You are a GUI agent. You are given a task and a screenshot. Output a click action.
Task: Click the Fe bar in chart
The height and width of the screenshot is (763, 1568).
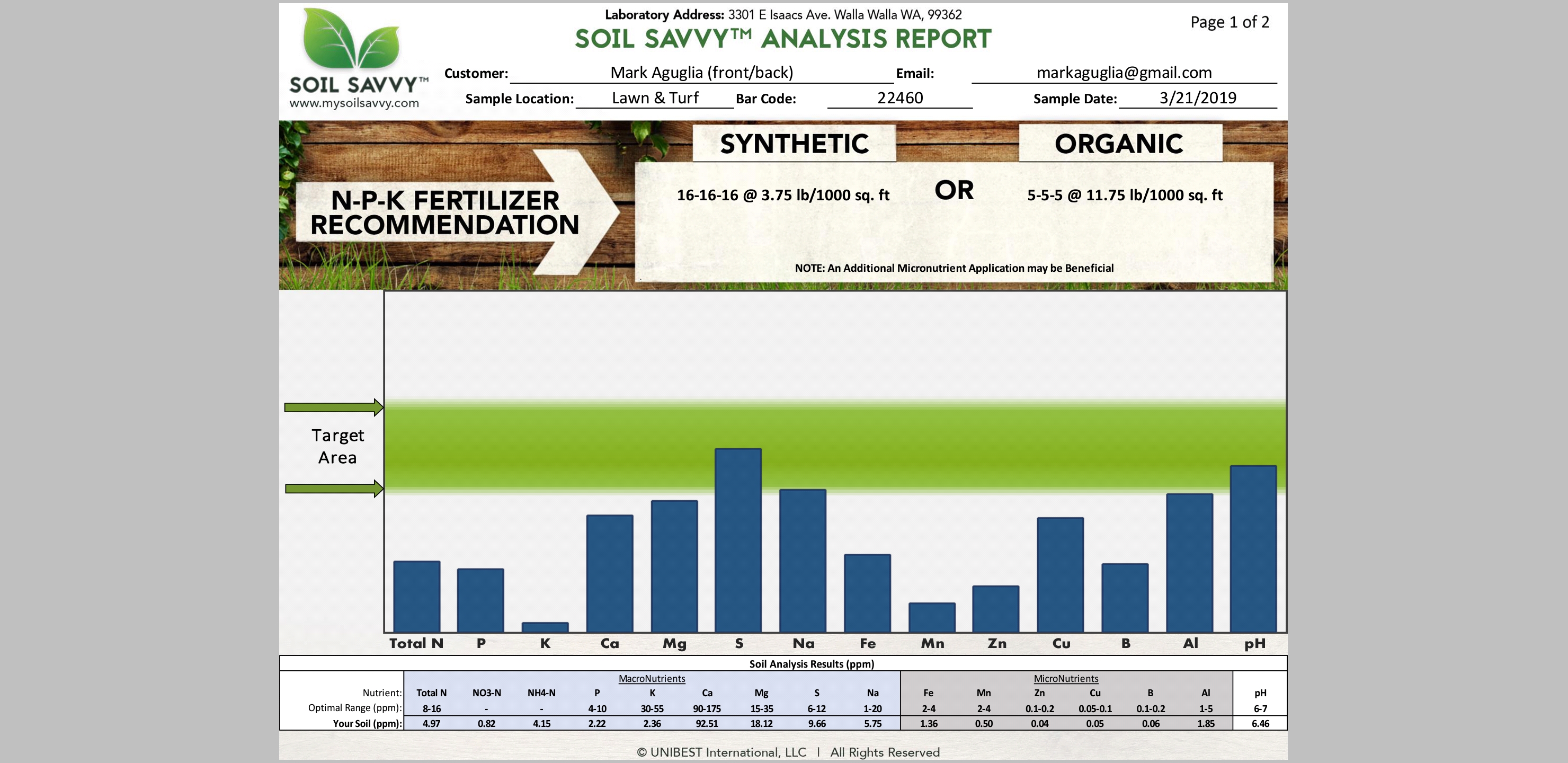867,592
